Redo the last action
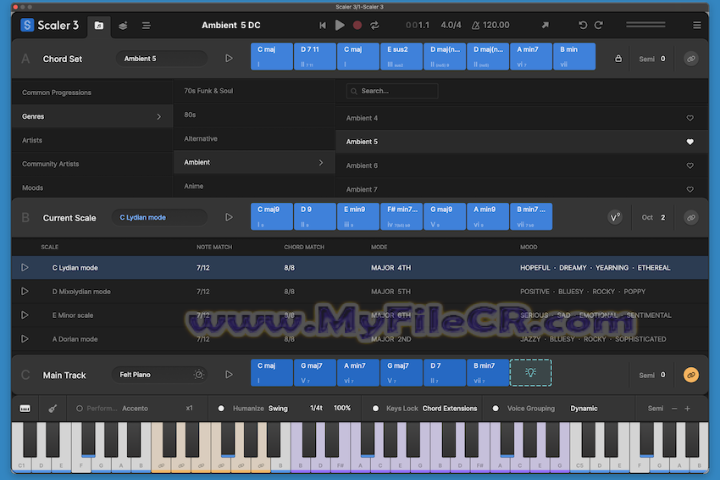The width and height of the screenshot is (720, 480). click(599, 25)
